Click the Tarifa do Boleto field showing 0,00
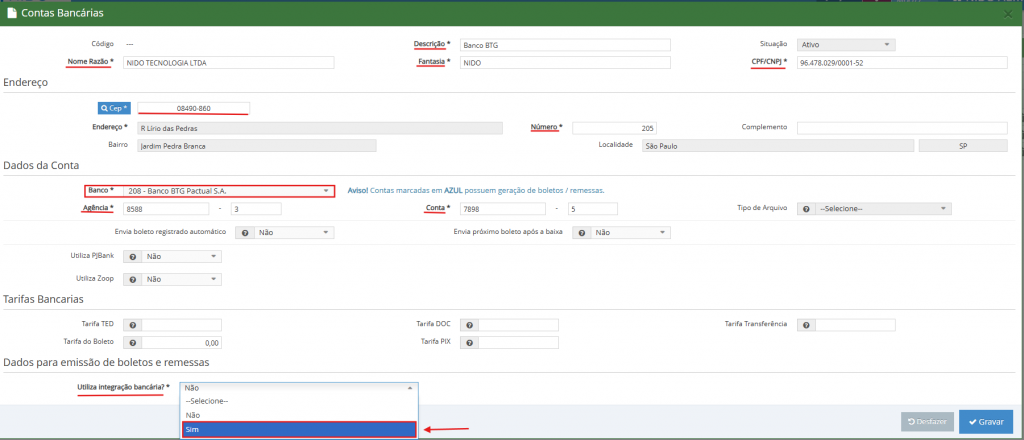Image resolution: width=1024 pixels, height=440 pixels. (x=182, y=343)
